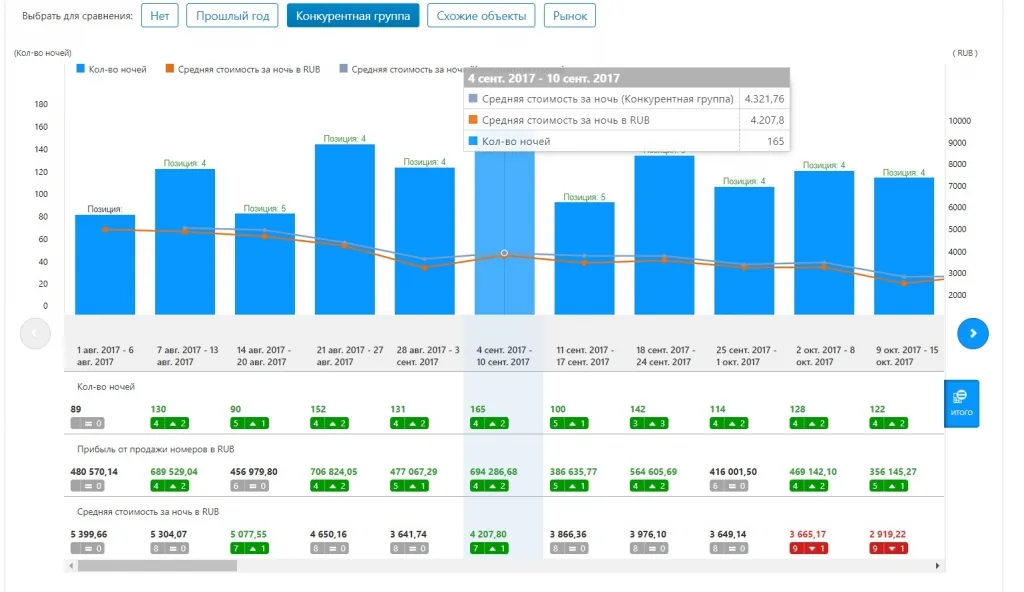The image size is (1024, 592).
Task: Select Схожие объекты comparison option
Action: pos(481,16)
